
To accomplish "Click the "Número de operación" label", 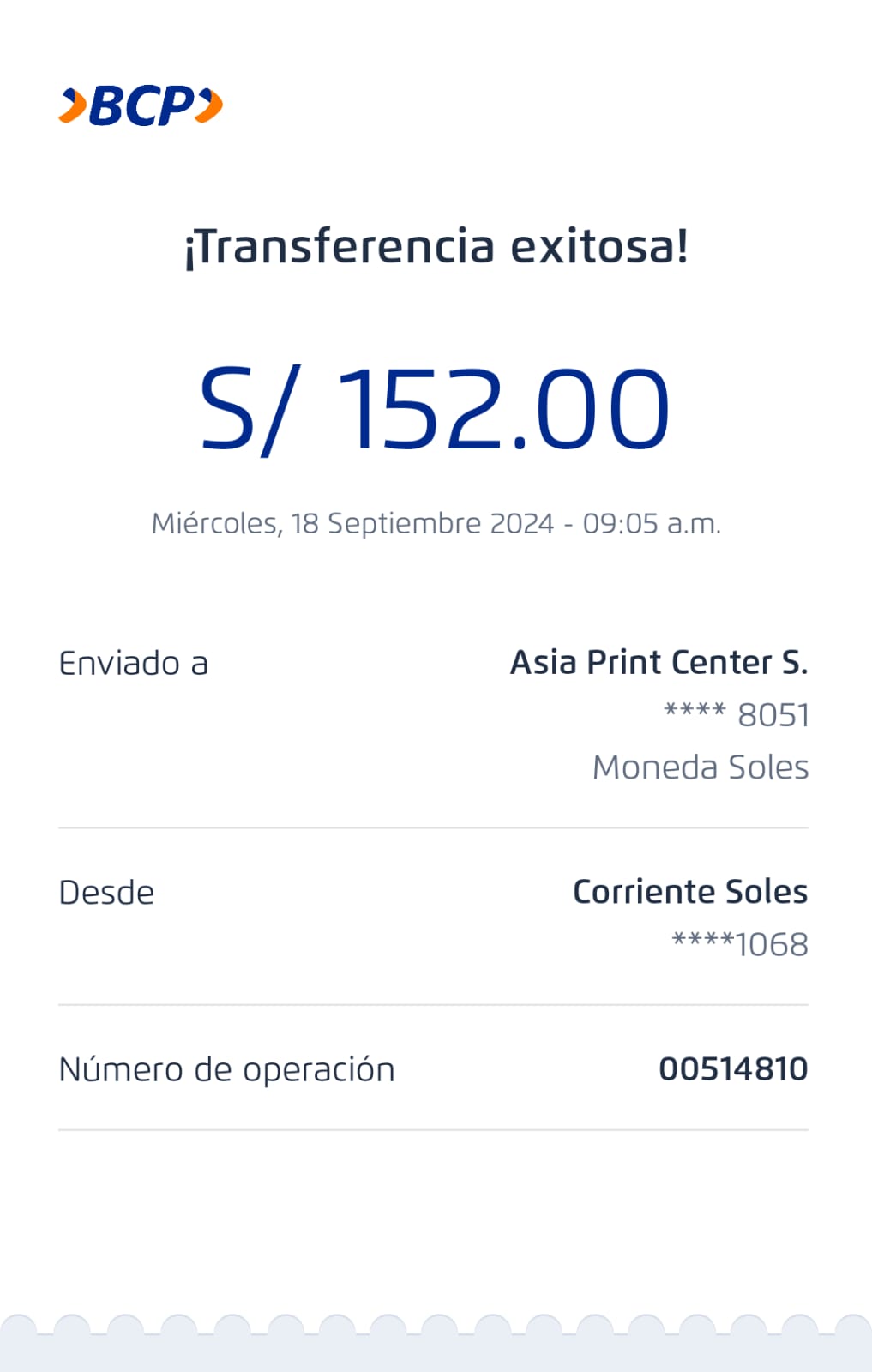I will point(226,1070).
